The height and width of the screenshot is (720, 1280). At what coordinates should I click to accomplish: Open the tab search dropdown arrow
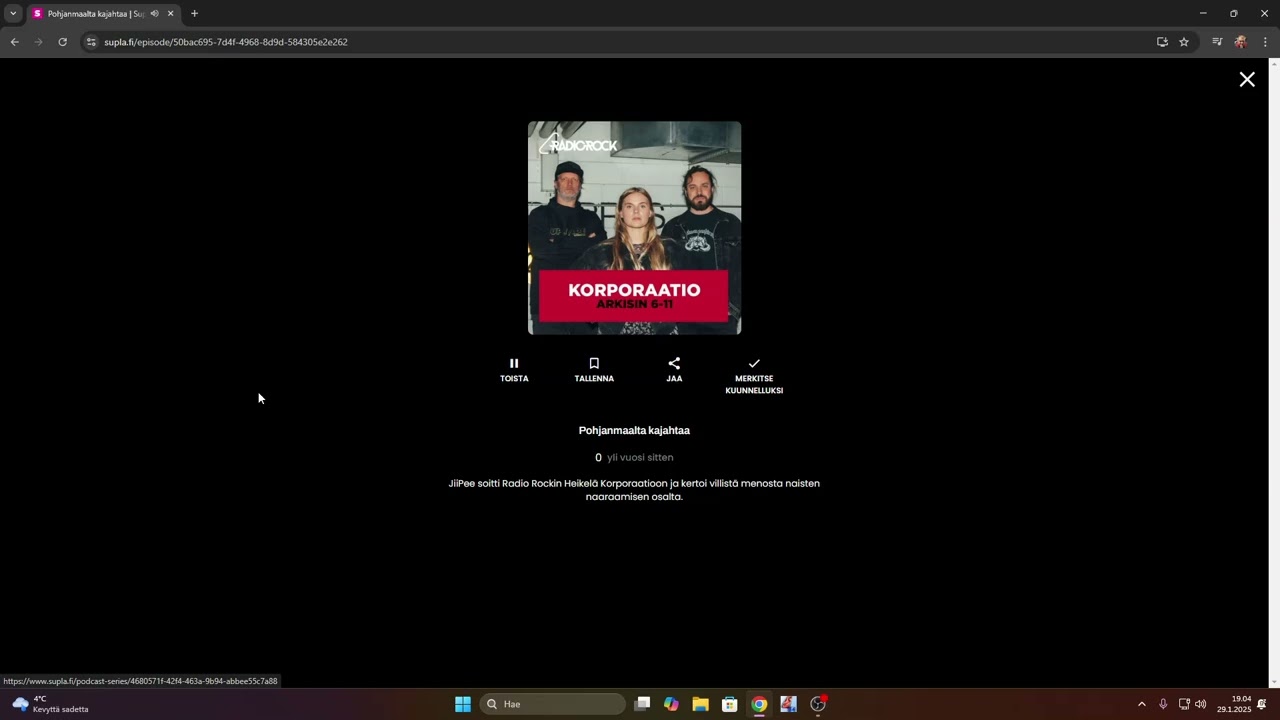13,13
